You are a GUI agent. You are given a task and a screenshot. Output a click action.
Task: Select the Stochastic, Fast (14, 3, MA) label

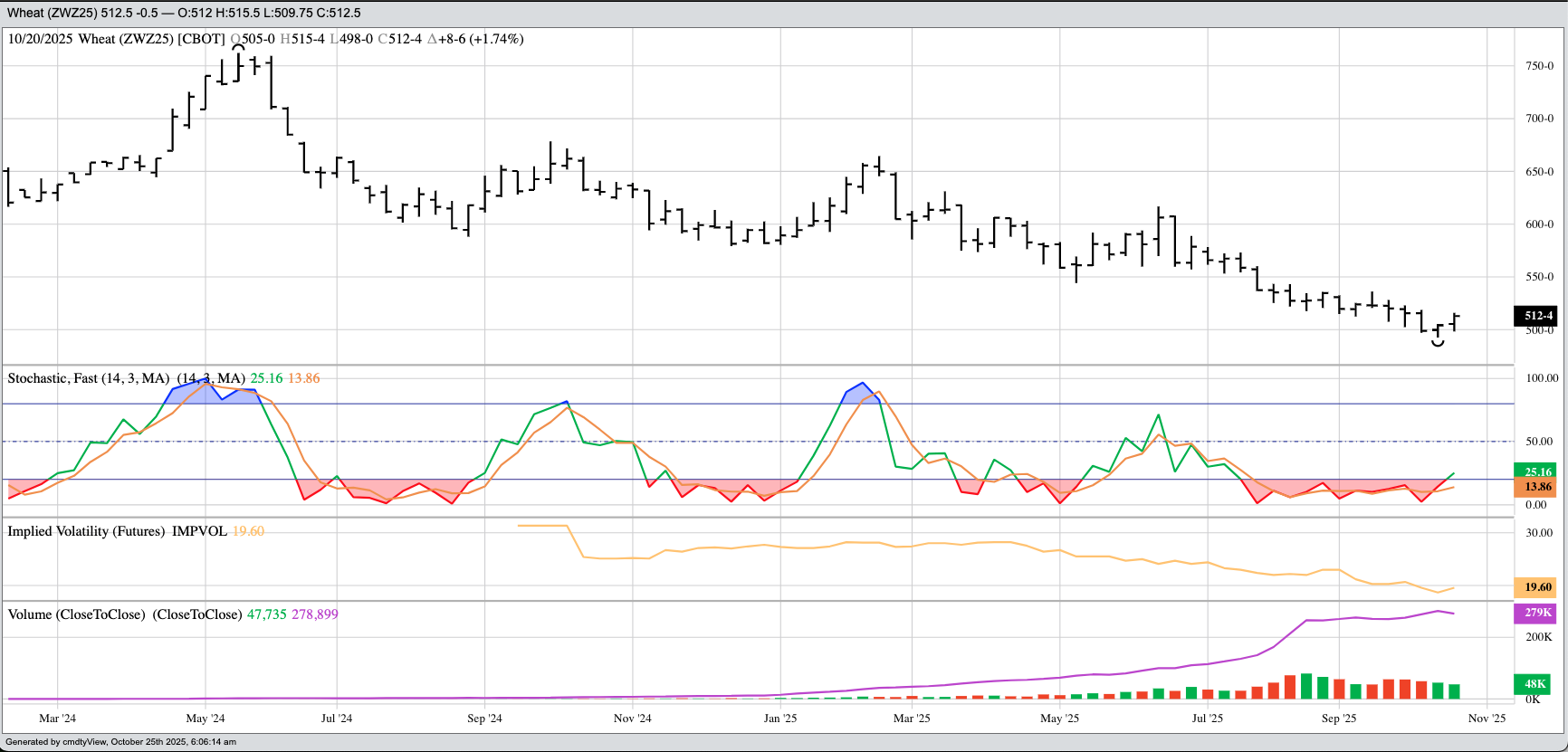(89, 378)
